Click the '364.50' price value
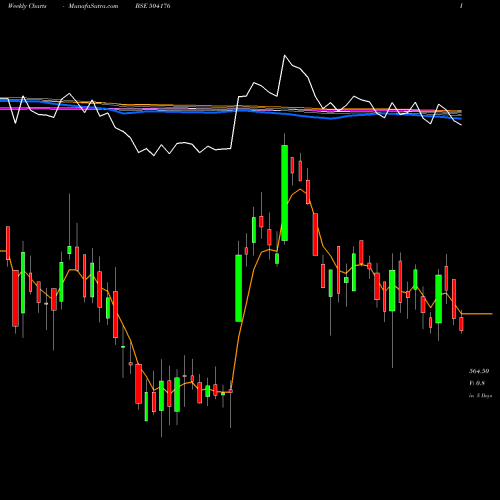Viewport: 500px width, 500px height. pyautogui.click(x=479, y=371)
